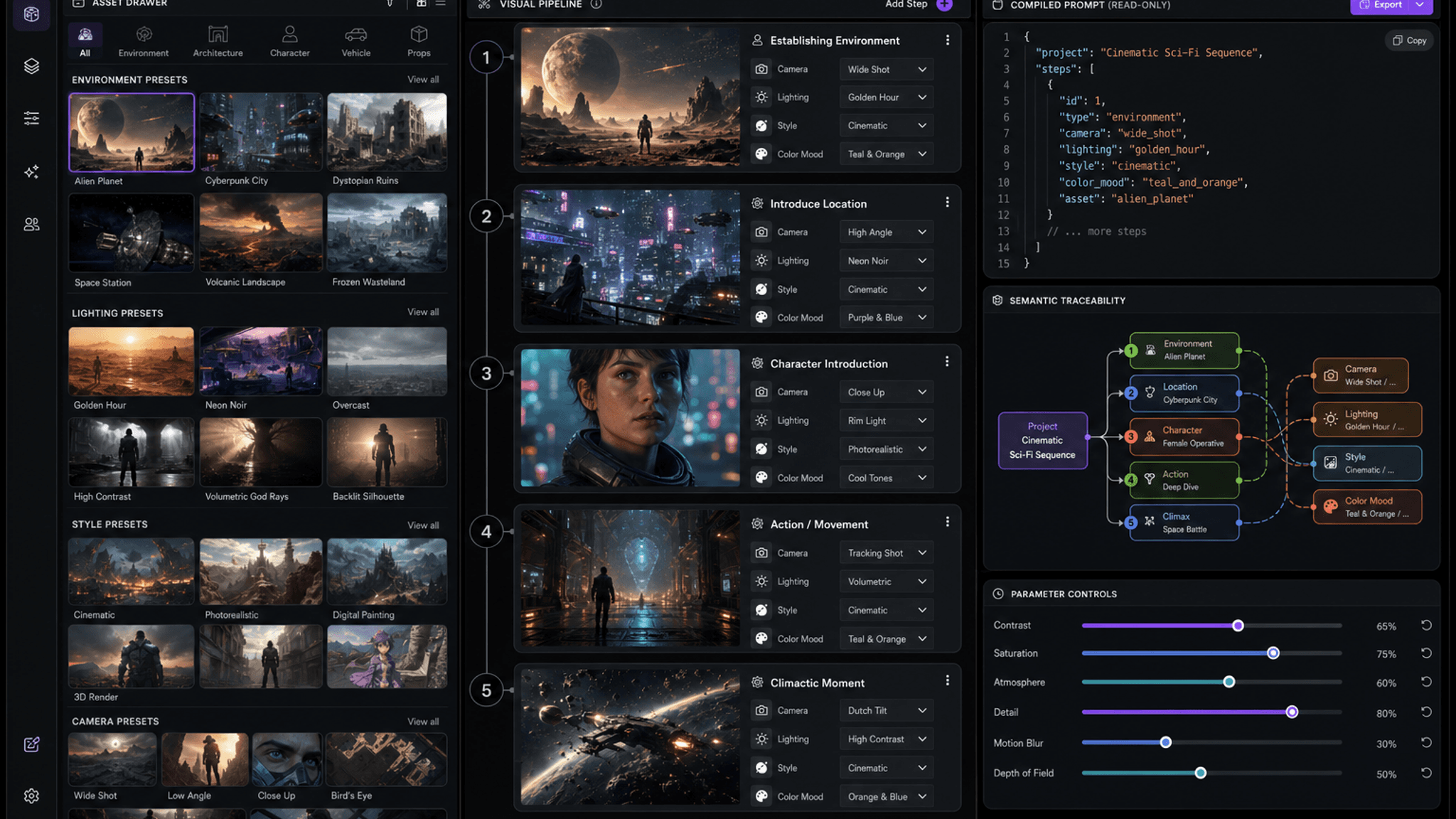Open Lighting dropdown showing Rim Light
The image size is (1456, 819).
pos(886,421)
